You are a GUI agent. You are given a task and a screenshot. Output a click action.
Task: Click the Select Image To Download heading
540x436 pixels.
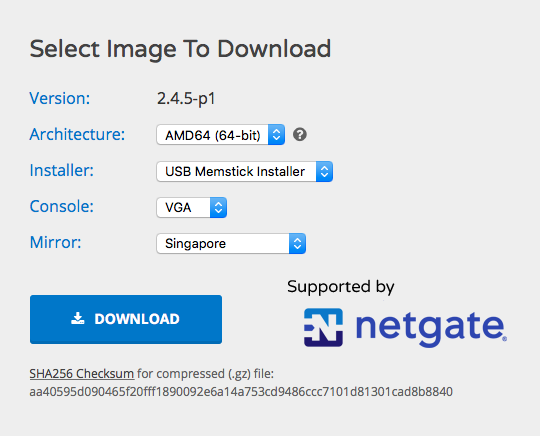click(180, 49)
